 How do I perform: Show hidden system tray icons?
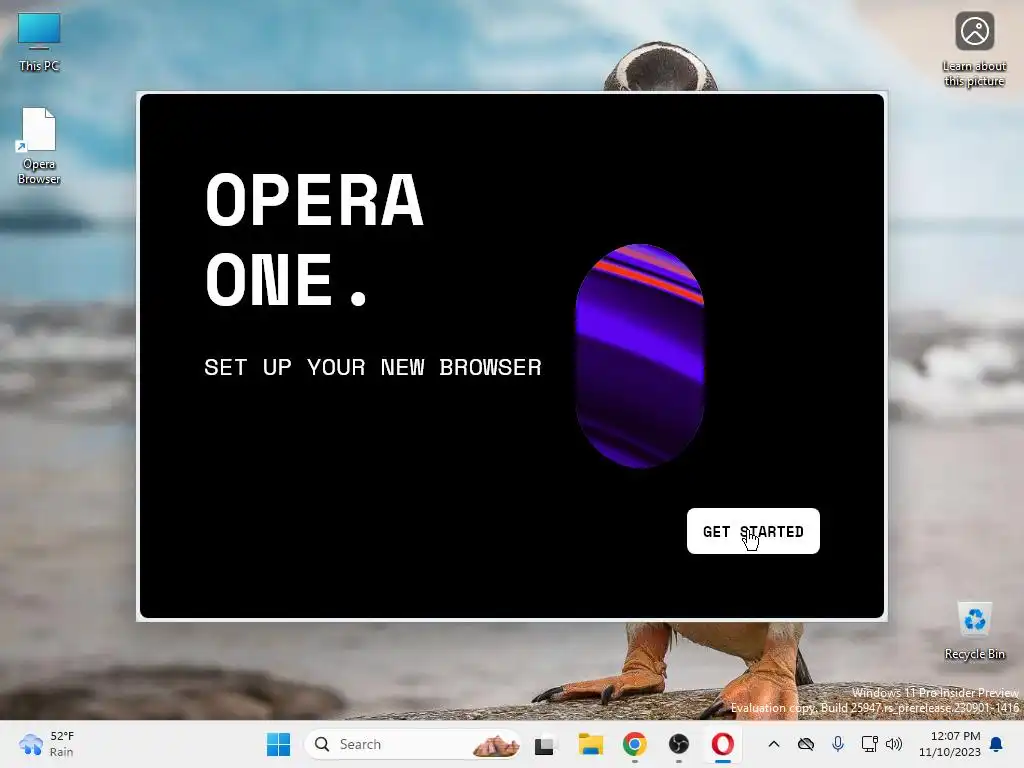(774, 744)
